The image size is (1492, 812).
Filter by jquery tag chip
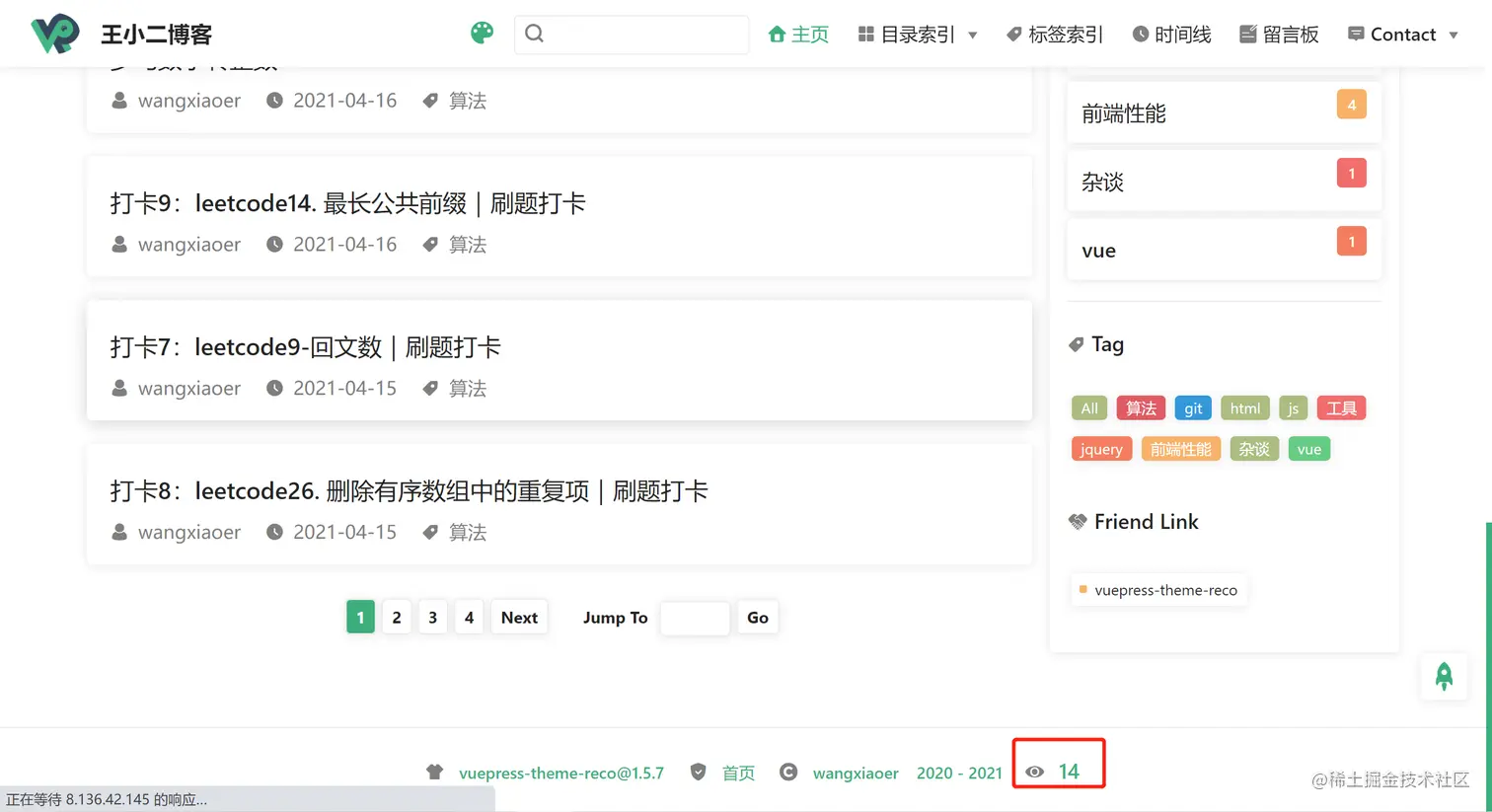pyautogui.click(x=1101, y=449)
